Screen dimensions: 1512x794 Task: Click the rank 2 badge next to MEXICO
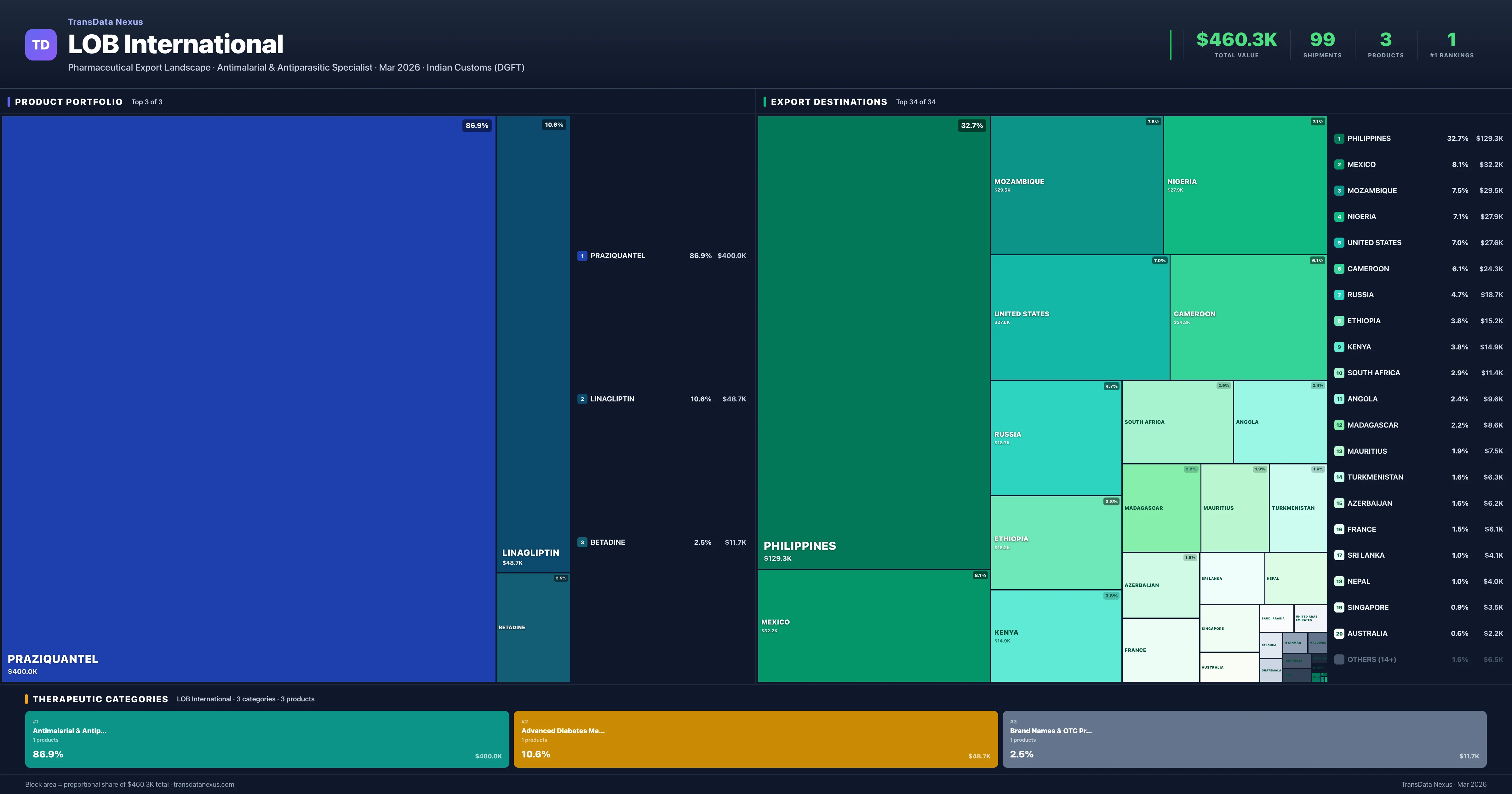(x=1340, y=164)
